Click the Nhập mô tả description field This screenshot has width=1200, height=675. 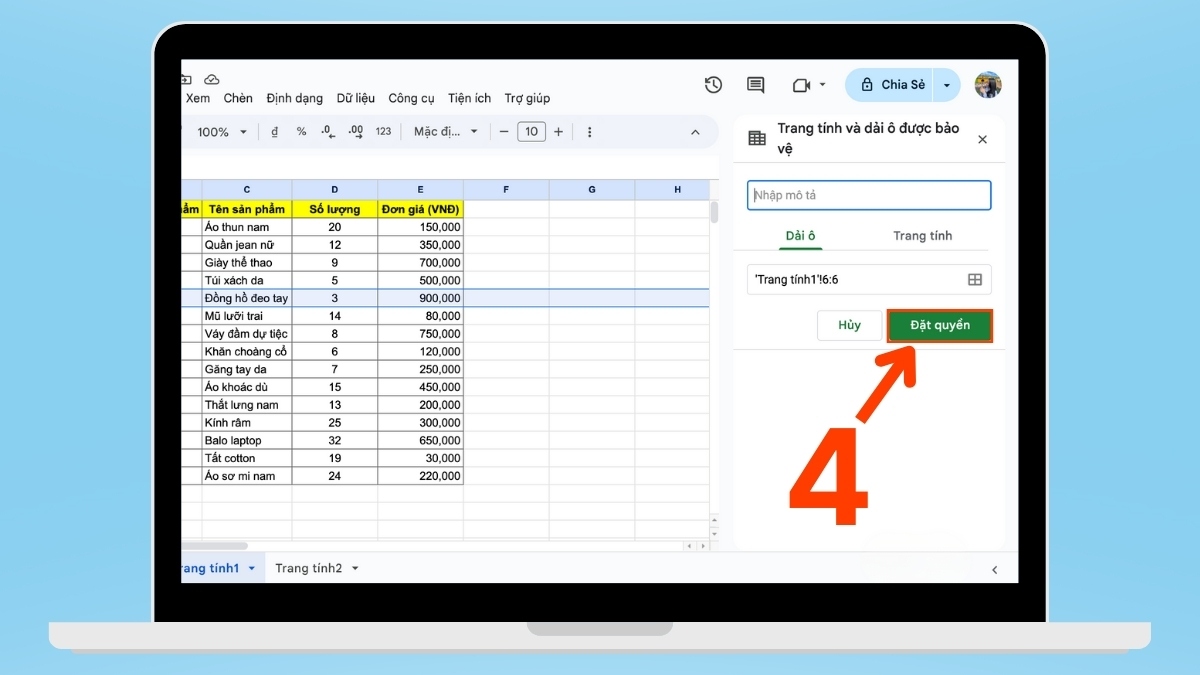click(x=869, y=195)
